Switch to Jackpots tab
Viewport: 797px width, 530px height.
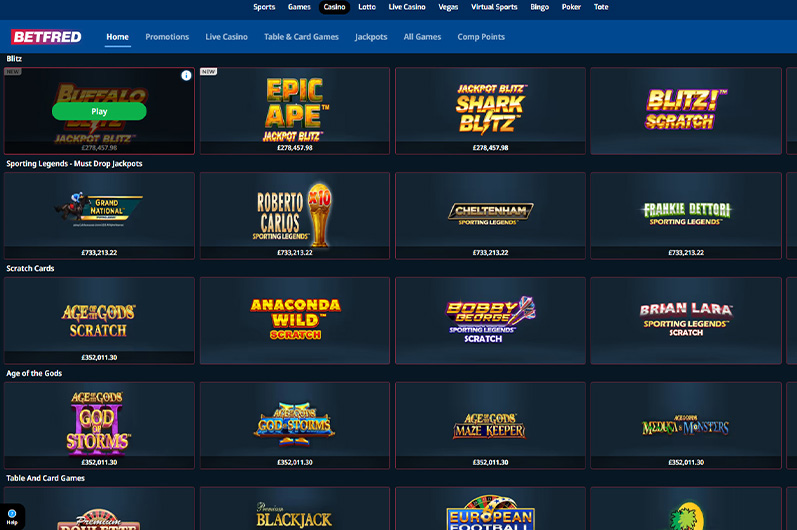click(x=371, y=37)
